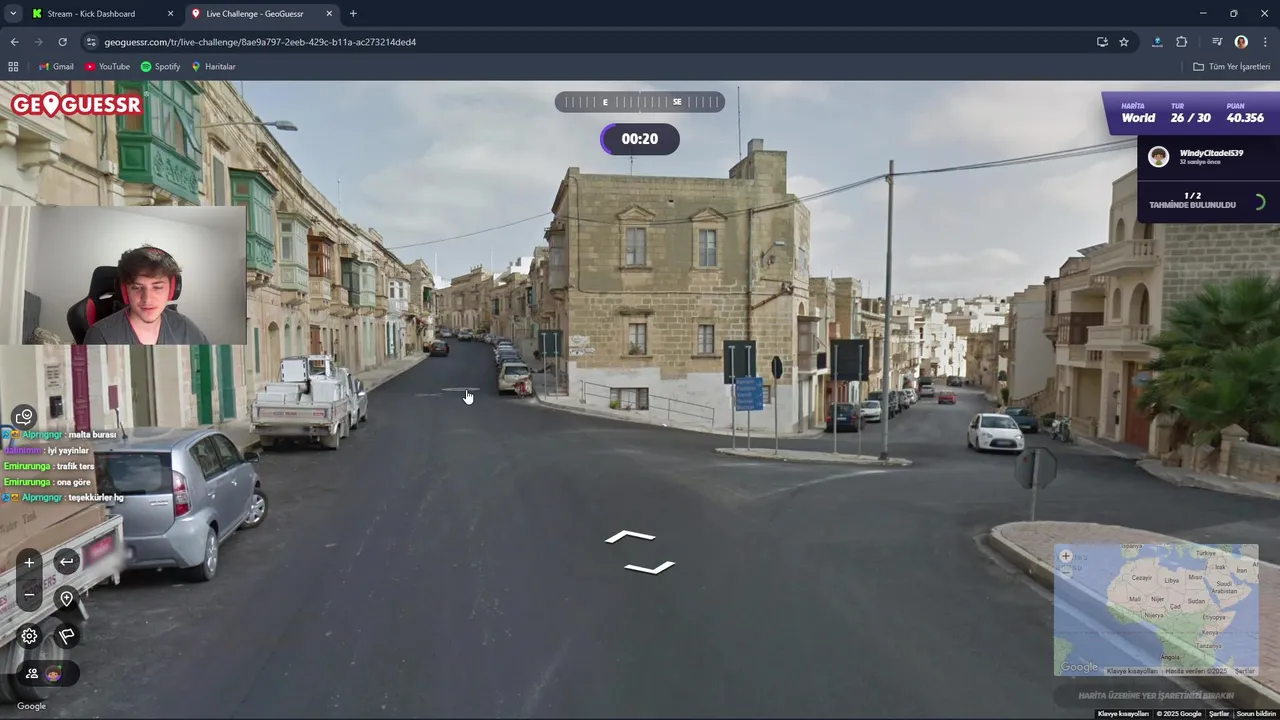Click the World map name label
The image size is (1280, 720).
(1138, 118)
